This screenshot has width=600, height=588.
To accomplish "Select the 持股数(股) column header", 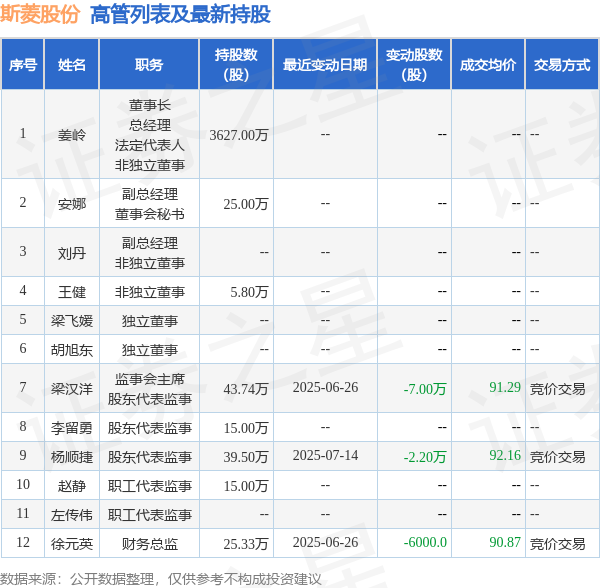I will (236, 65).
